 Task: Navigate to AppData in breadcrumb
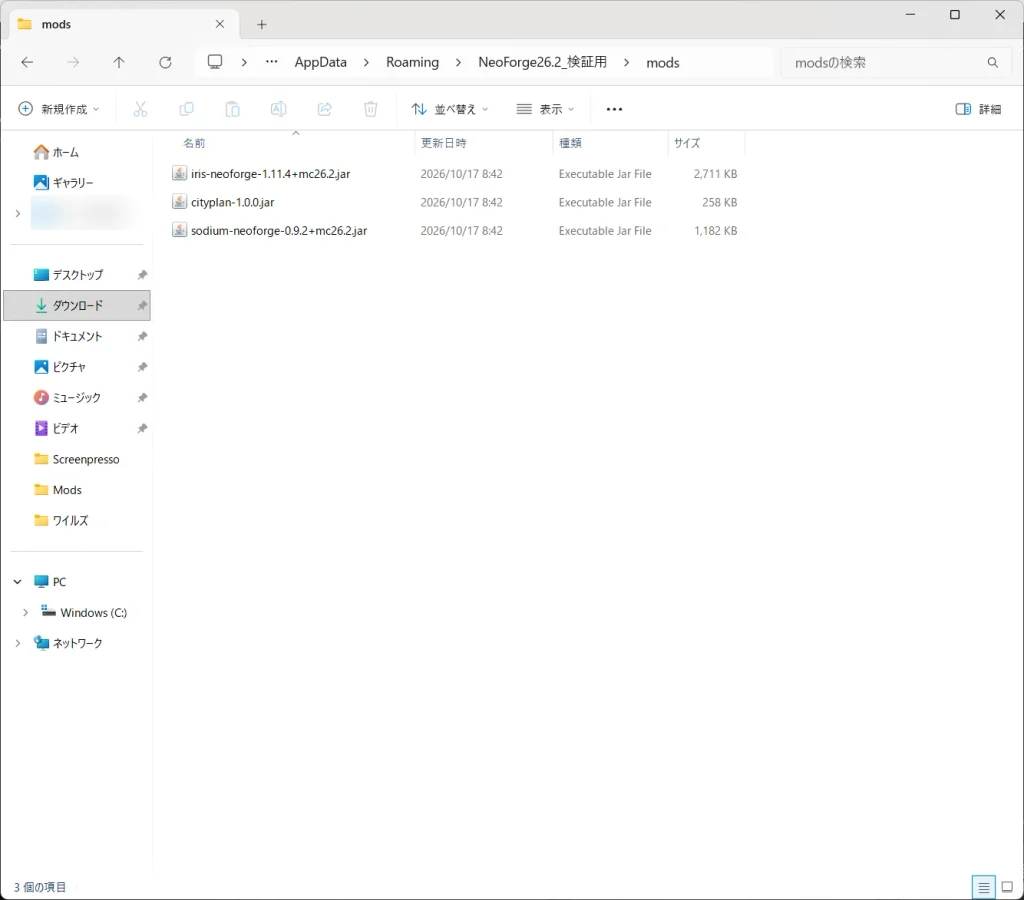click(x=321, y=62)
